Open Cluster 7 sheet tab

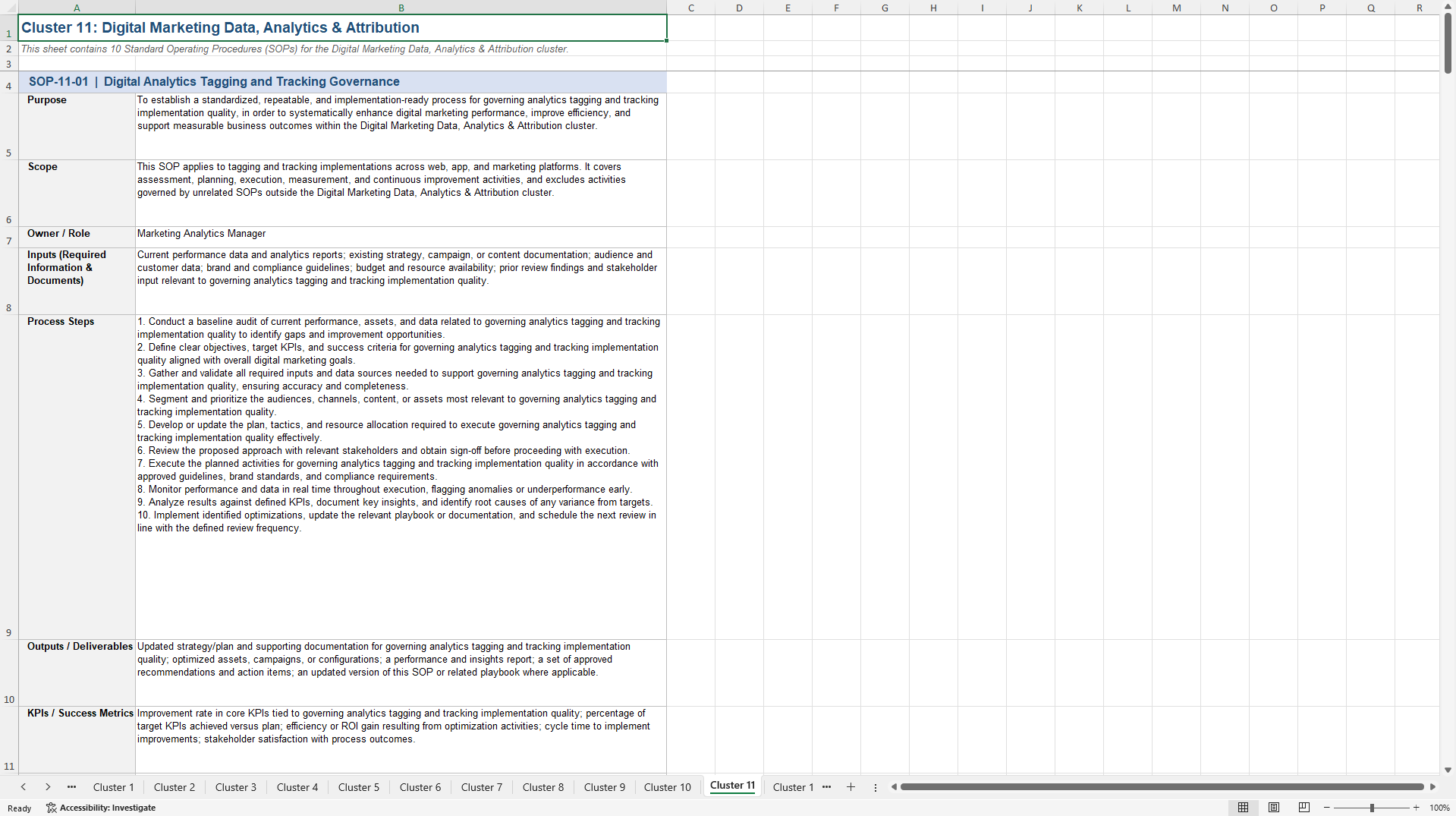click(x=482, y=787)
